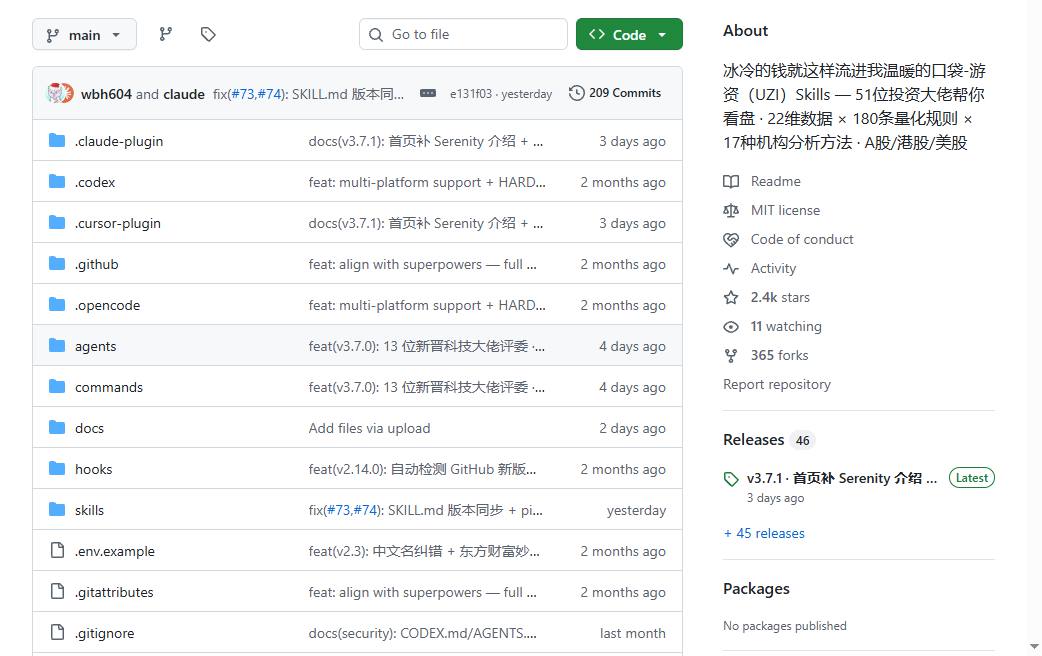The image size is (1042, 656).
Task: Open issue #73 link in latest commit
Action: click(243, 94)
